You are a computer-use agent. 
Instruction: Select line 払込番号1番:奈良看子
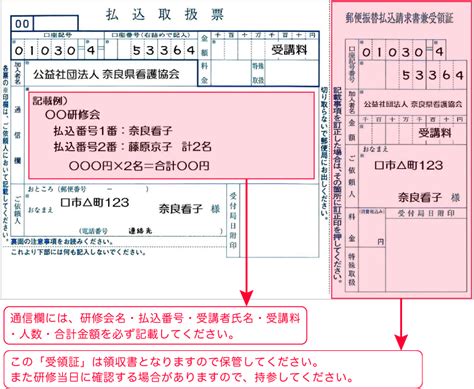[113, 131]
